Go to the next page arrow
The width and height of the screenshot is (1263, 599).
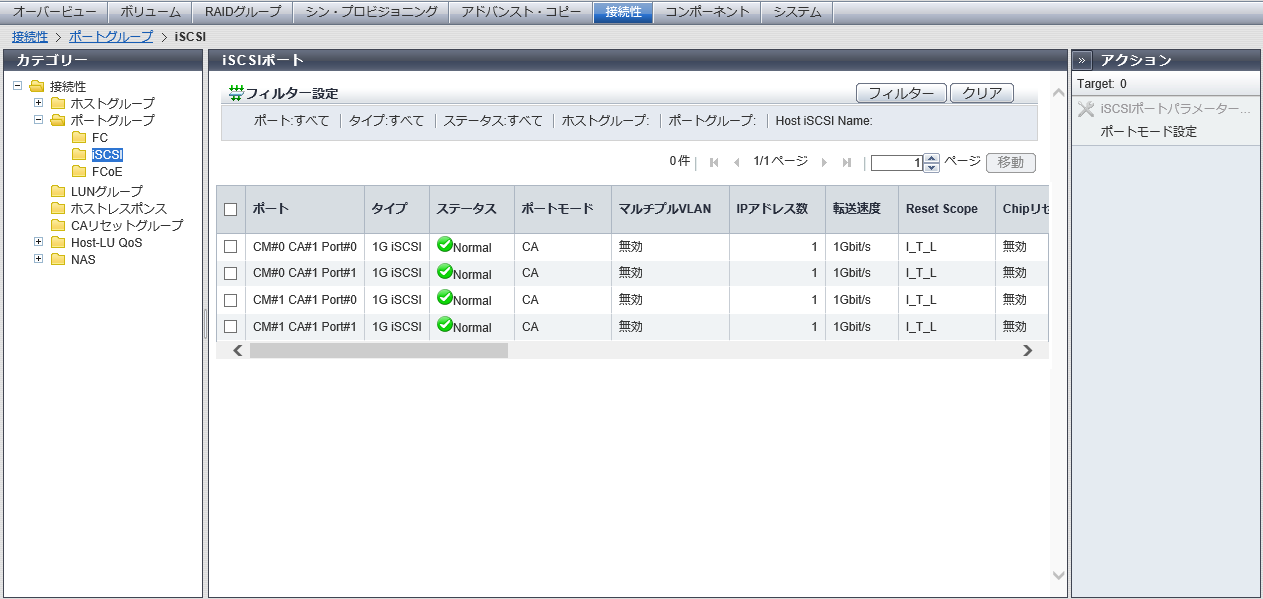tap(824, 162)
